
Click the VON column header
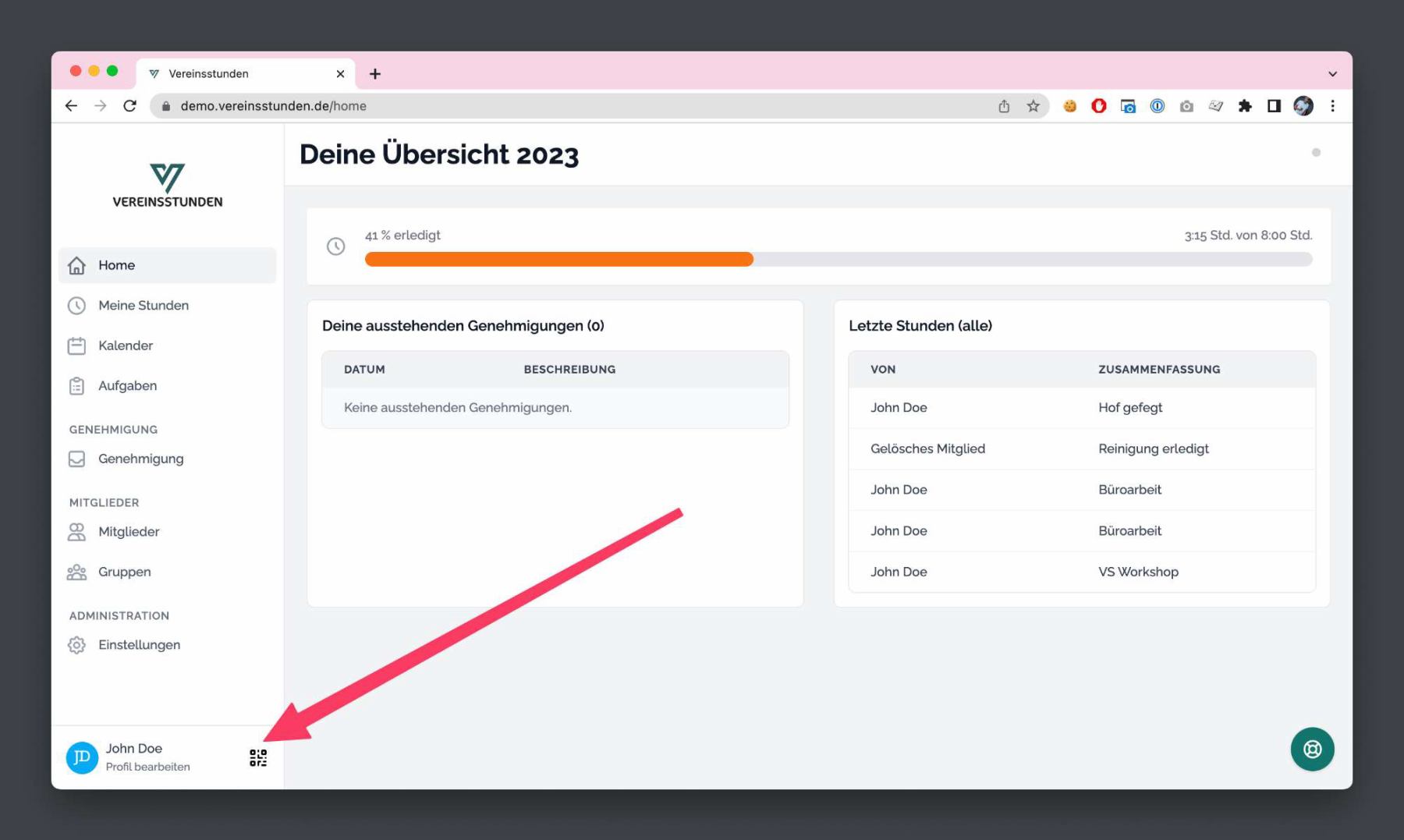[x=883, y=370]
